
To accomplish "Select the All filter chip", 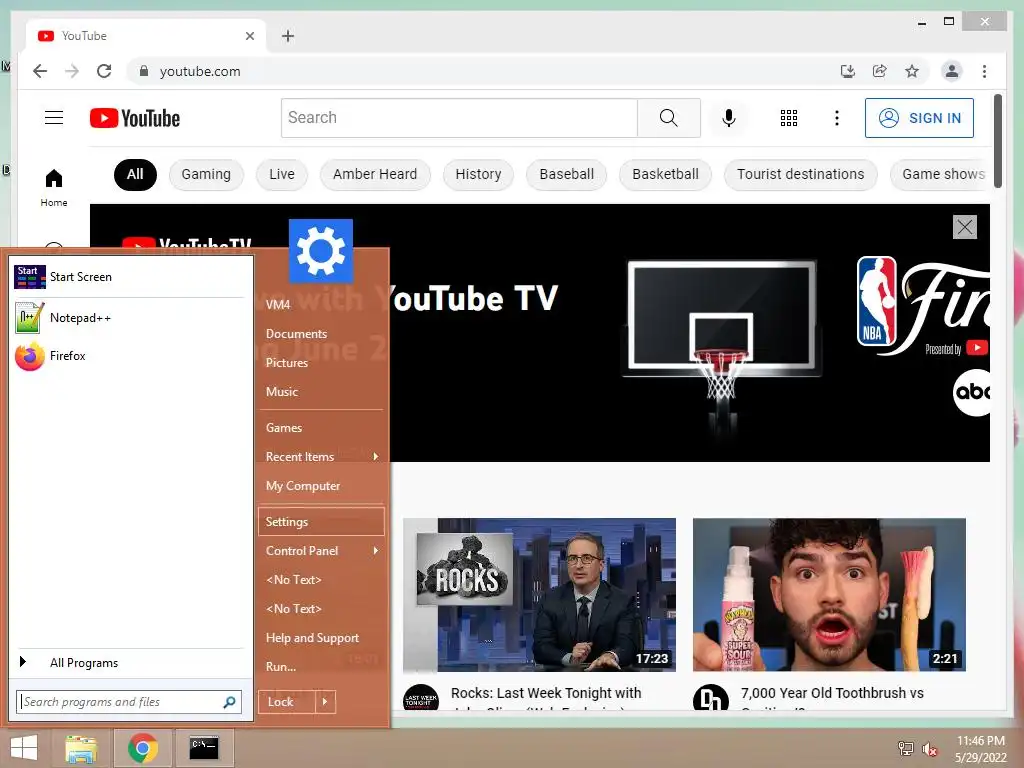I will point(135,174).
